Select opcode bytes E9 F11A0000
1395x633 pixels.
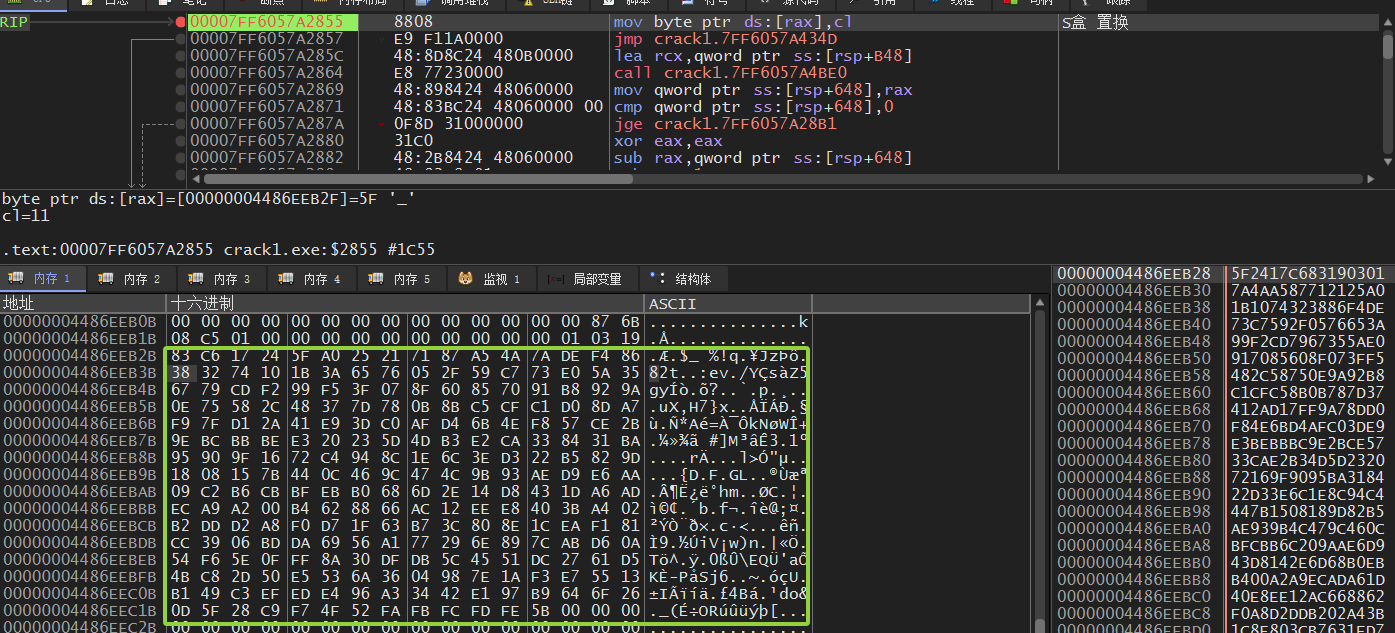pos(448,39)
